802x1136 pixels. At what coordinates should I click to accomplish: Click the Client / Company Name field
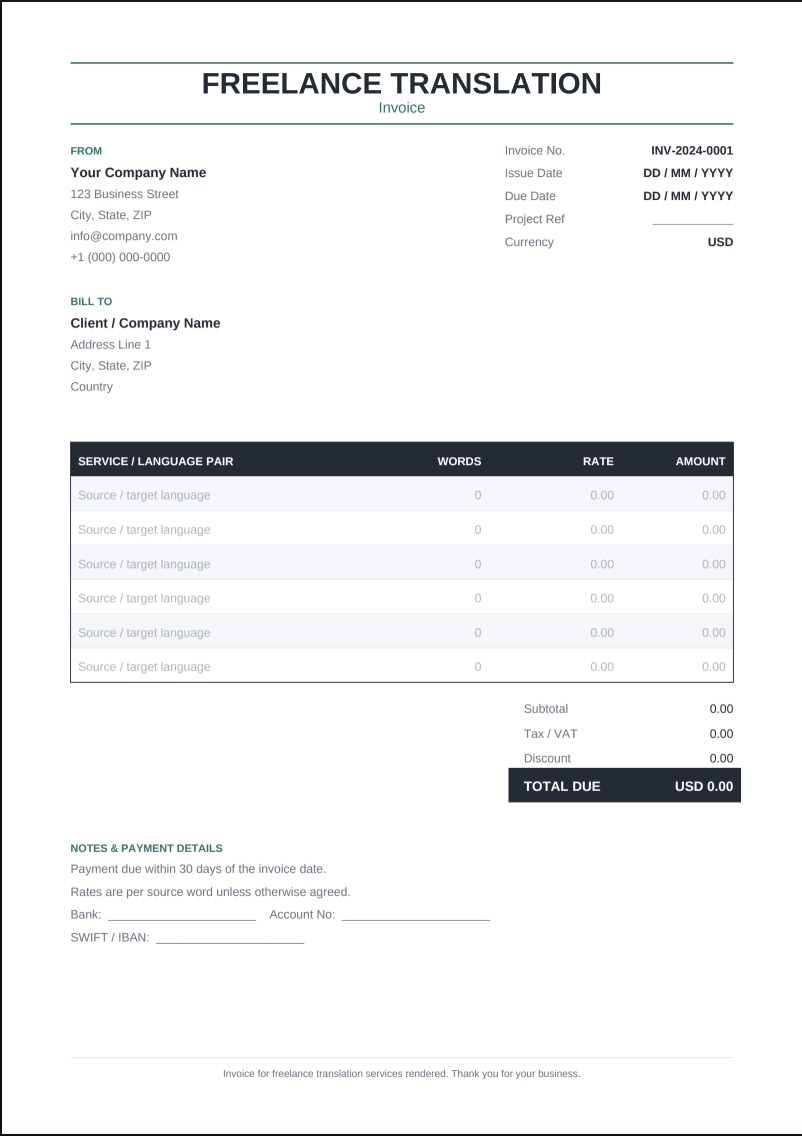point(145,323)
